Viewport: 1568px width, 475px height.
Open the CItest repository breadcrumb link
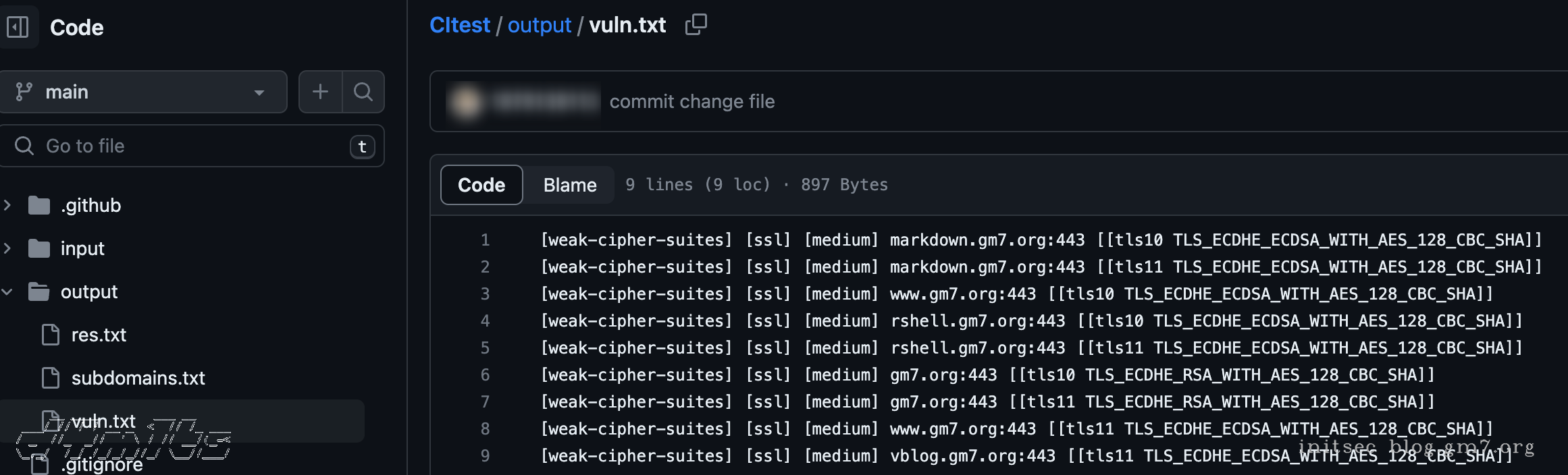[x=460, y=25]
